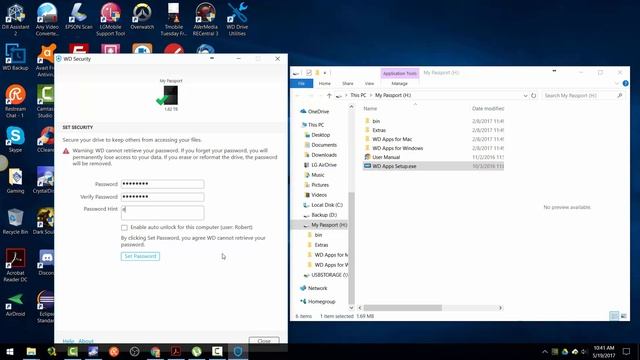Select the User Manual file
This screenshot has height=360, width=640.
386,157
